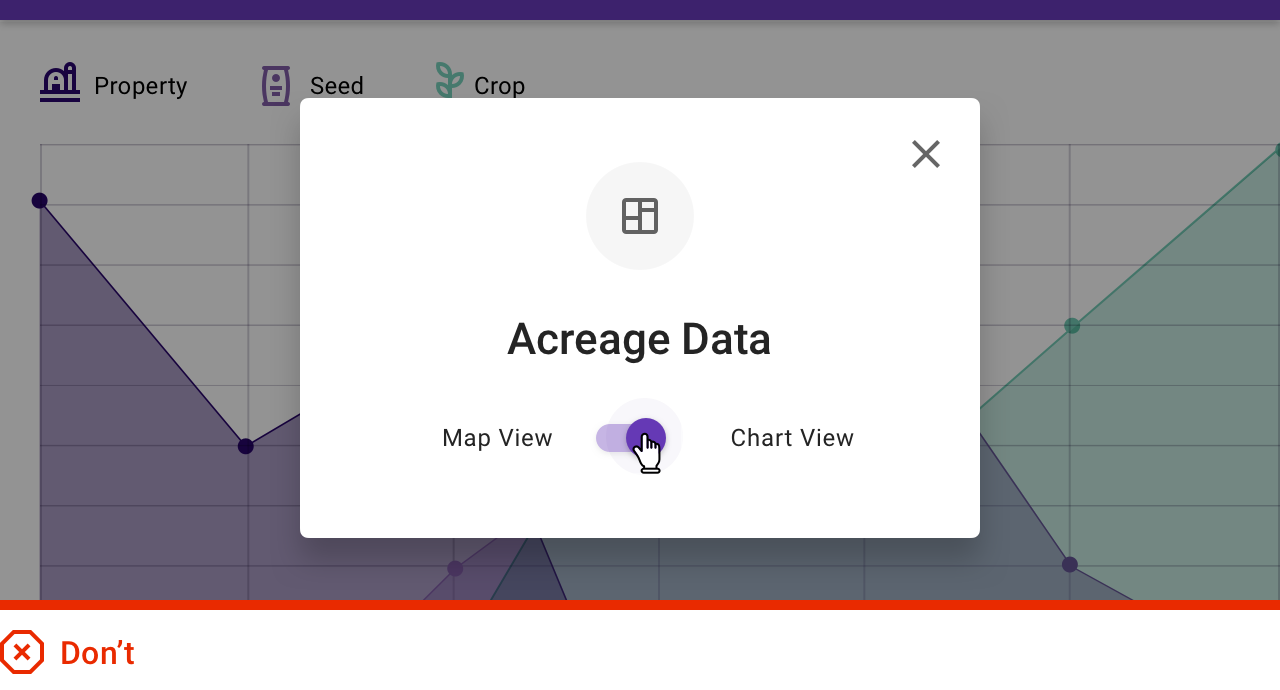Click the Property barn icon
This screenshot has height=690, width=1280.
tap(60, 84)
